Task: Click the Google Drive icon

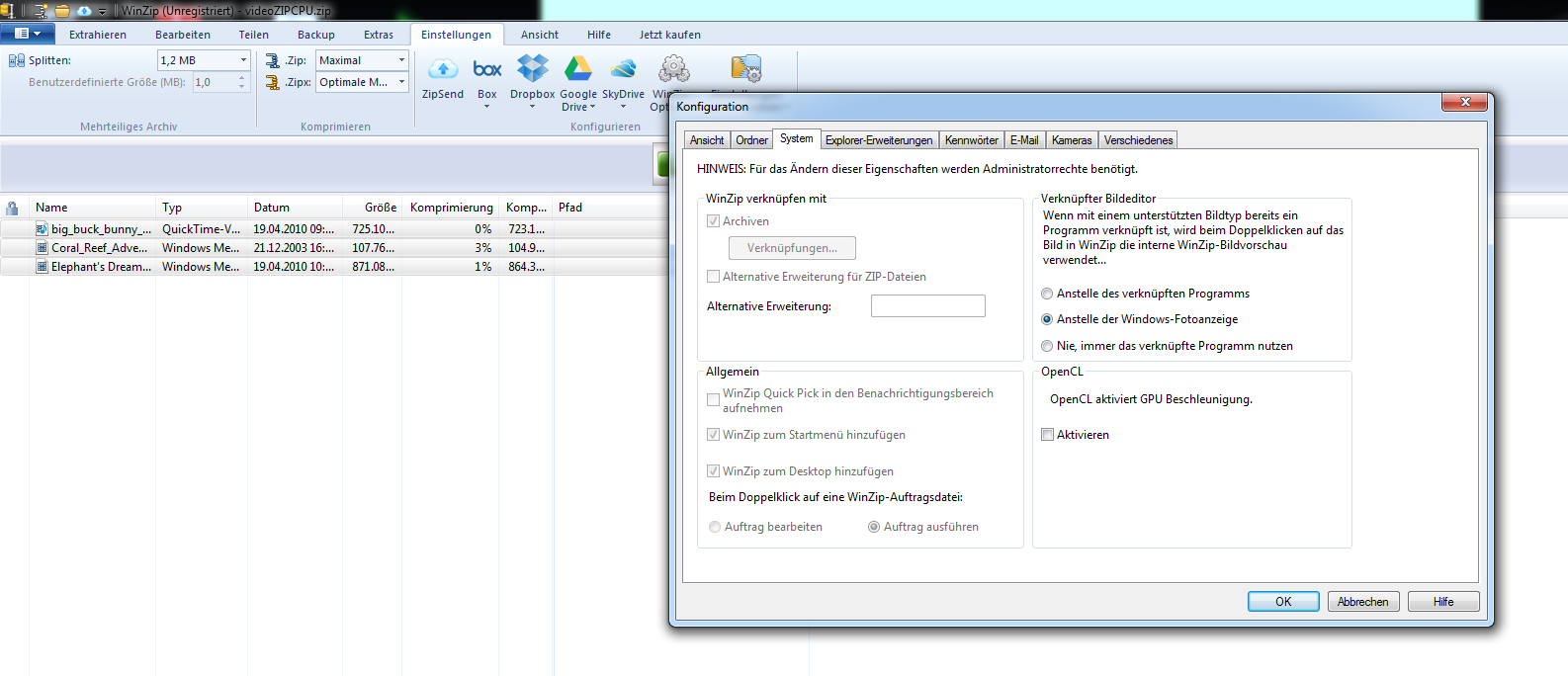Action: click(578, 68)
